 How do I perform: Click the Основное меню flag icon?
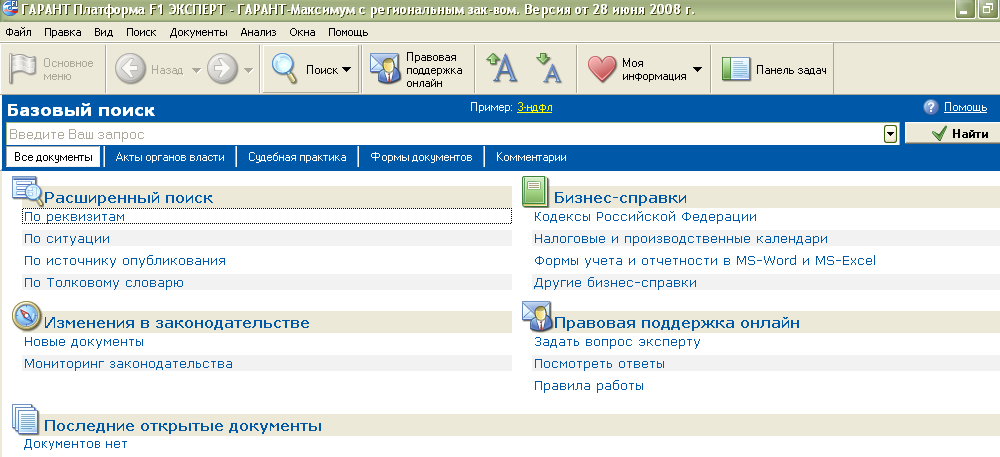[22, 69]
